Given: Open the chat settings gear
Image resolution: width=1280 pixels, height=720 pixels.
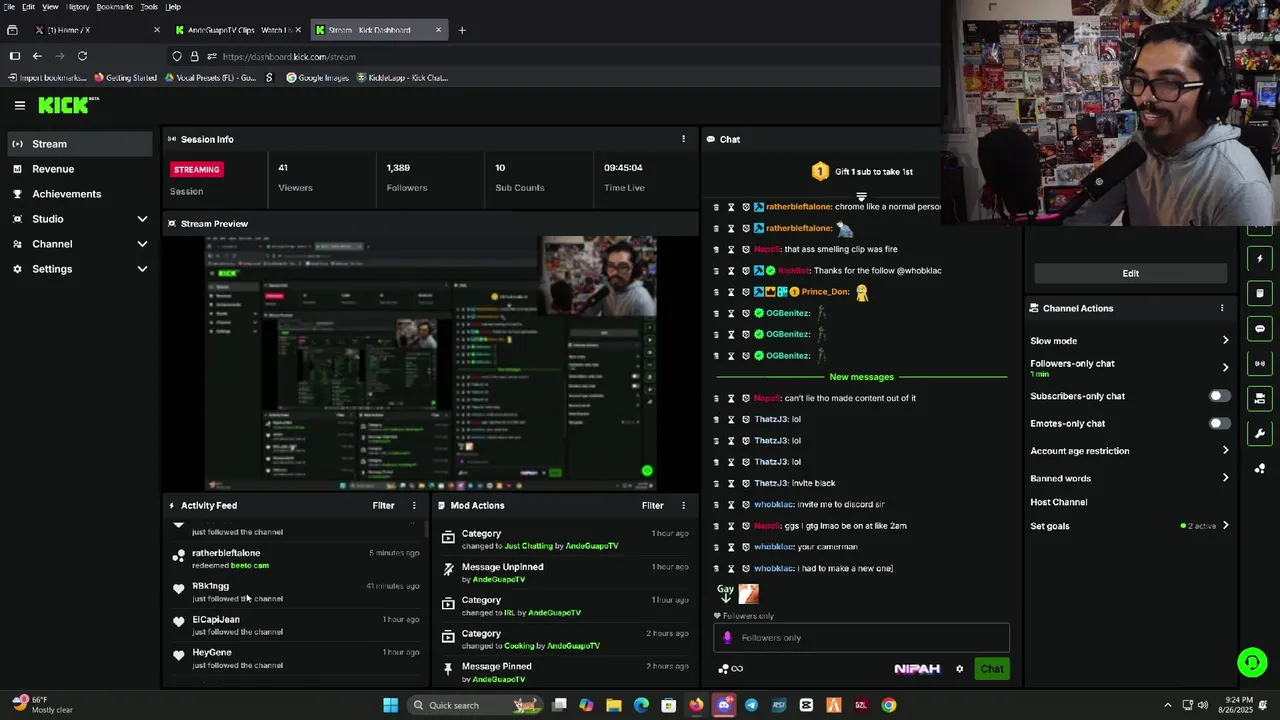Looking at the screenshot, I should (x=959, y=669).
